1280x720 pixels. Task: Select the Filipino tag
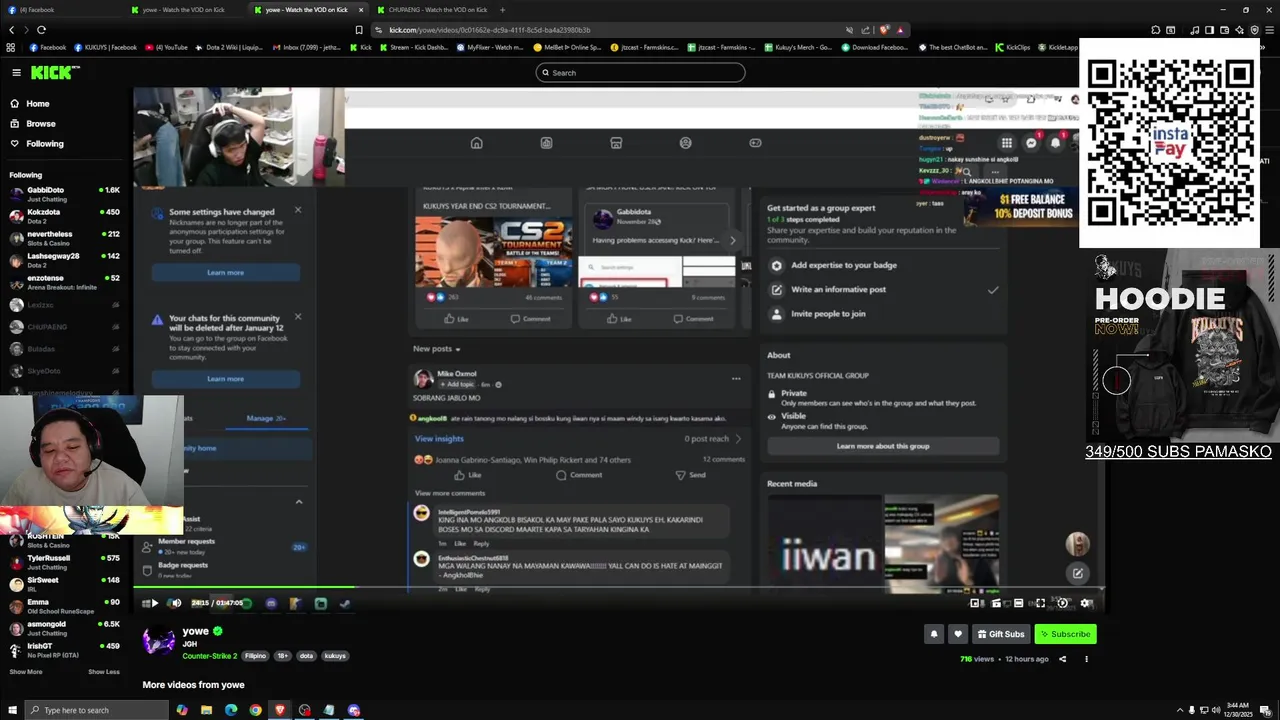pos(255,656)
